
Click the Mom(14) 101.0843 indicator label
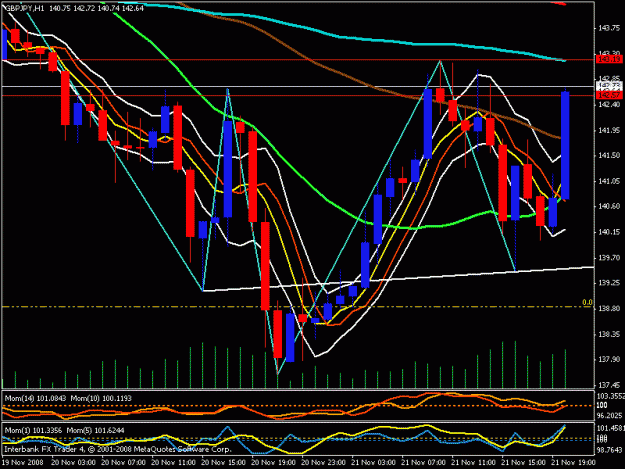pyautogui.click(x=35, y=398)
